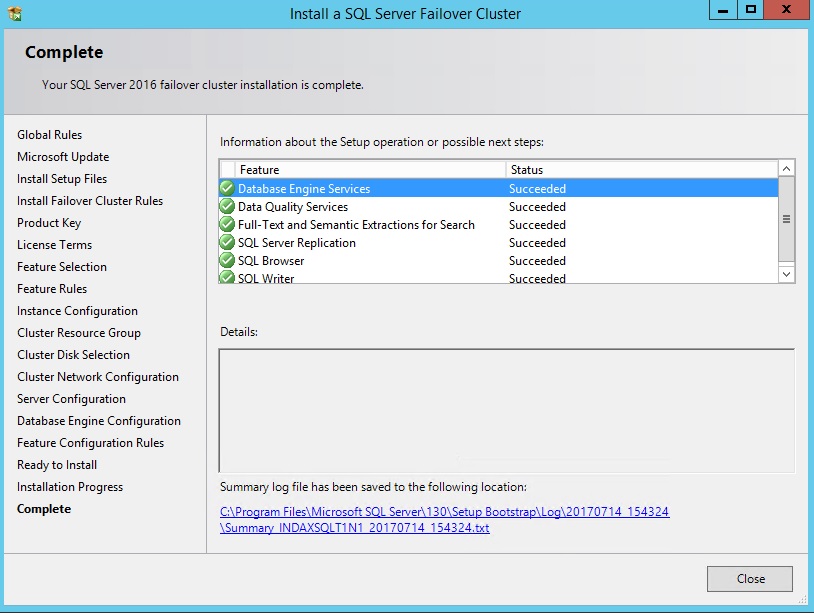Click green check icon beside SQL Server Replication
Screen dimensions: 814x613
[227, 243]
